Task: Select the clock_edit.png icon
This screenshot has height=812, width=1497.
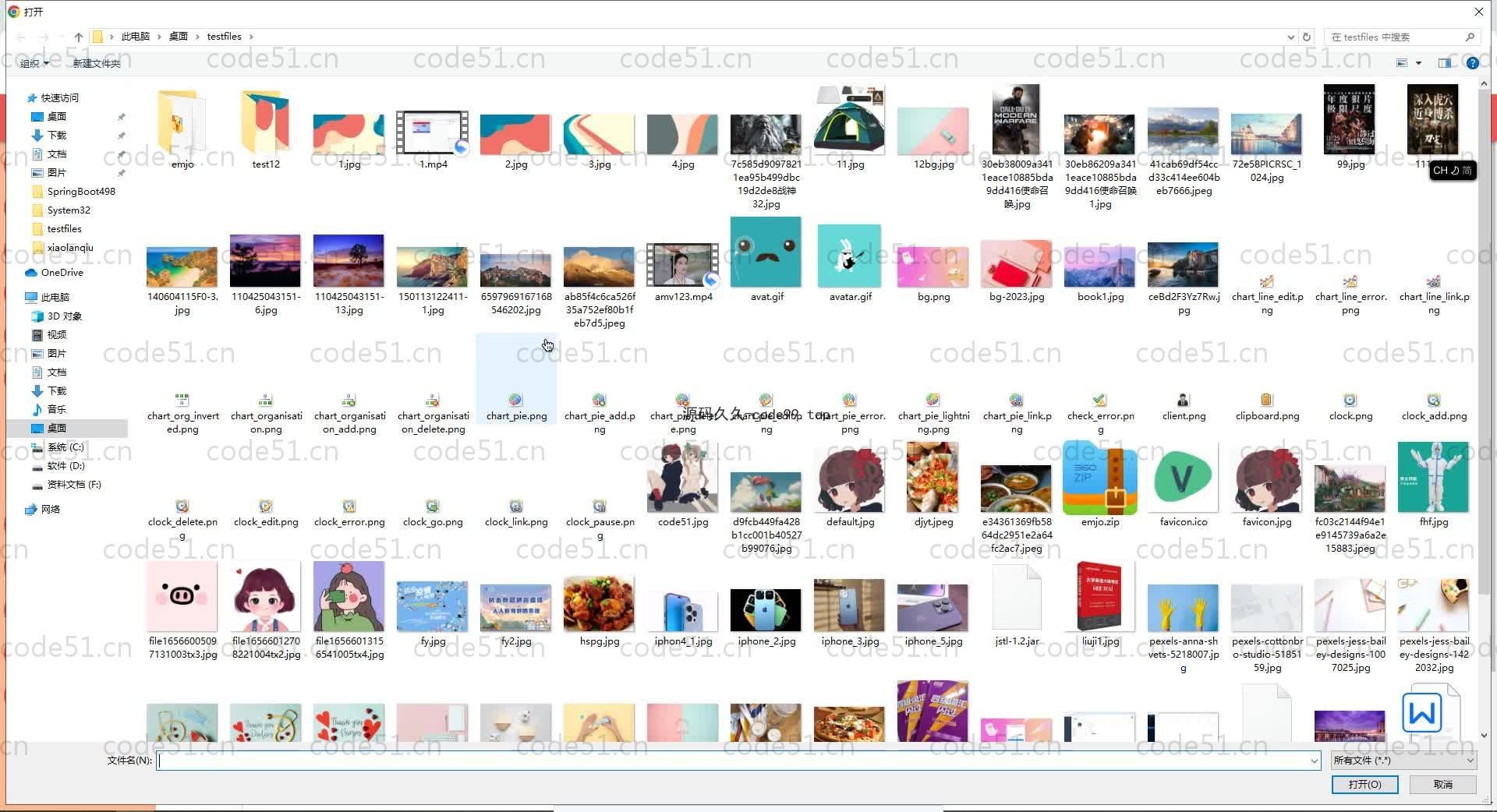Action: click(266, 506)
